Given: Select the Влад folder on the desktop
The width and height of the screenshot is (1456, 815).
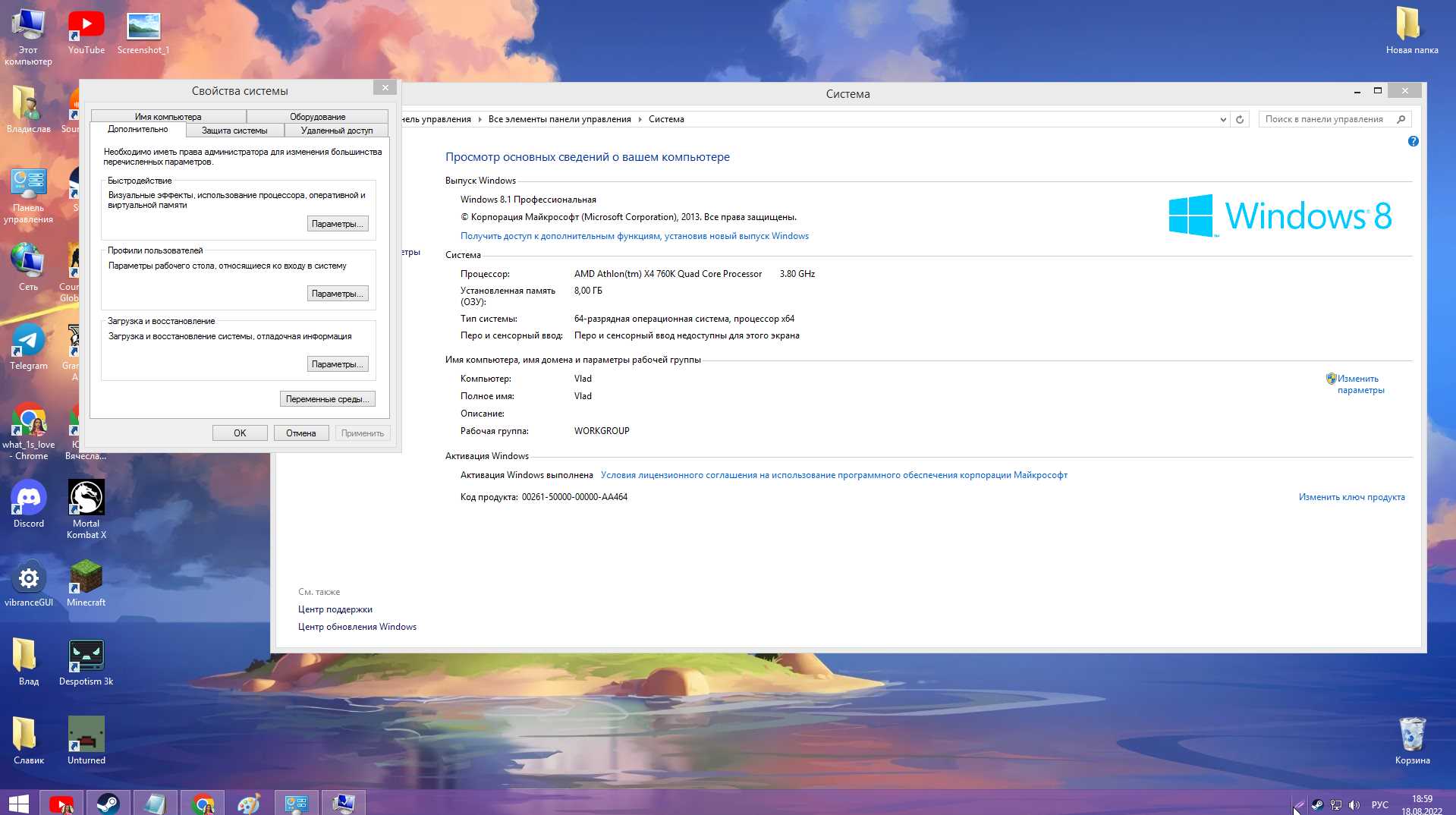Looking at the screenshot, I should pyautogui.click(x=28, y=662).
